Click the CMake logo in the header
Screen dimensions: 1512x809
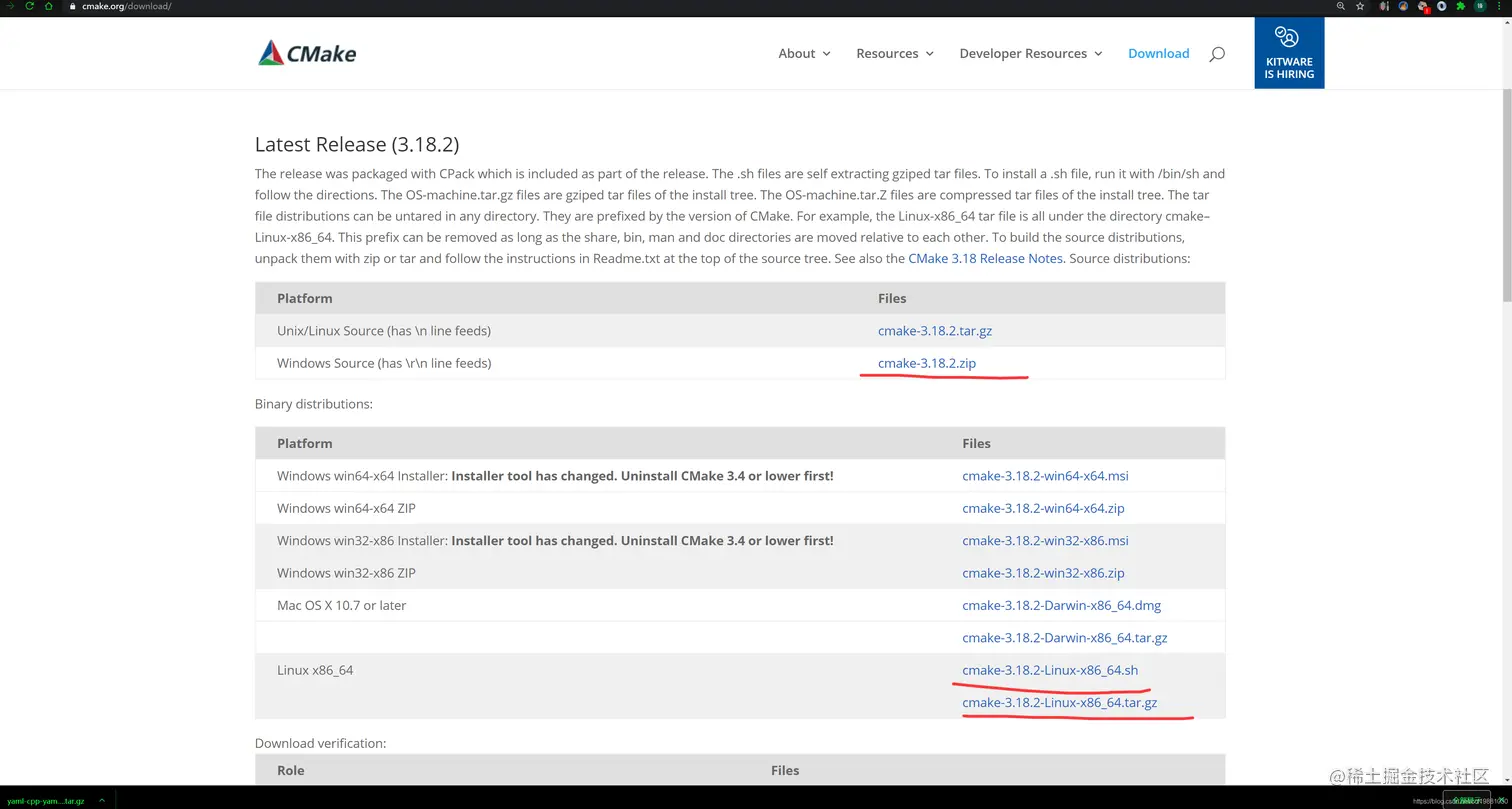point(307,53)
